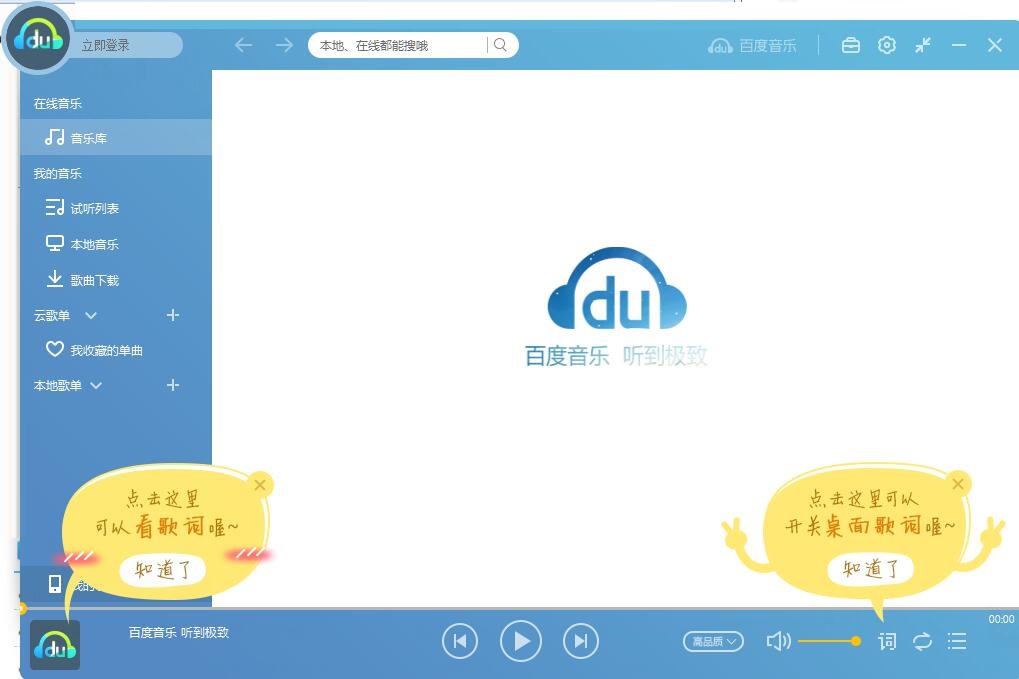The image size is (1019, 679).
Task: Toggle the loop playback mode icon
Action: [x=922, y=641]
